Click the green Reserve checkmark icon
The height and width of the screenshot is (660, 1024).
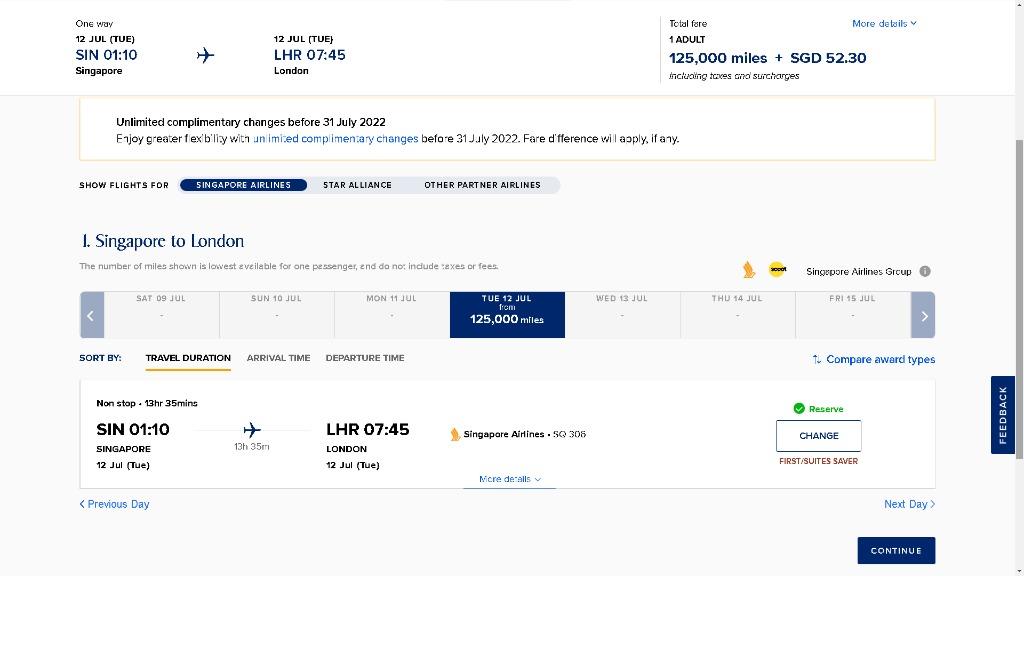pyautogui.click(x=800, y=408)
